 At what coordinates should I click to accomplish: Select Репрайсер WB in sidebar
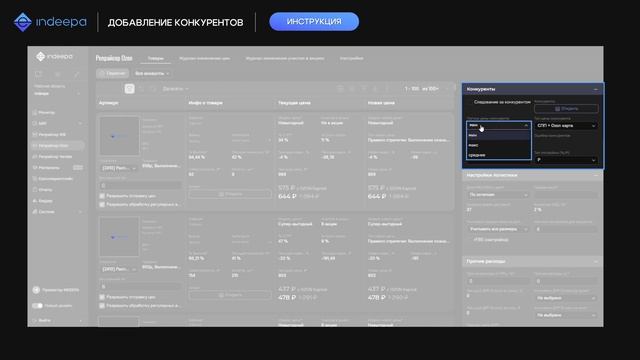52,134
